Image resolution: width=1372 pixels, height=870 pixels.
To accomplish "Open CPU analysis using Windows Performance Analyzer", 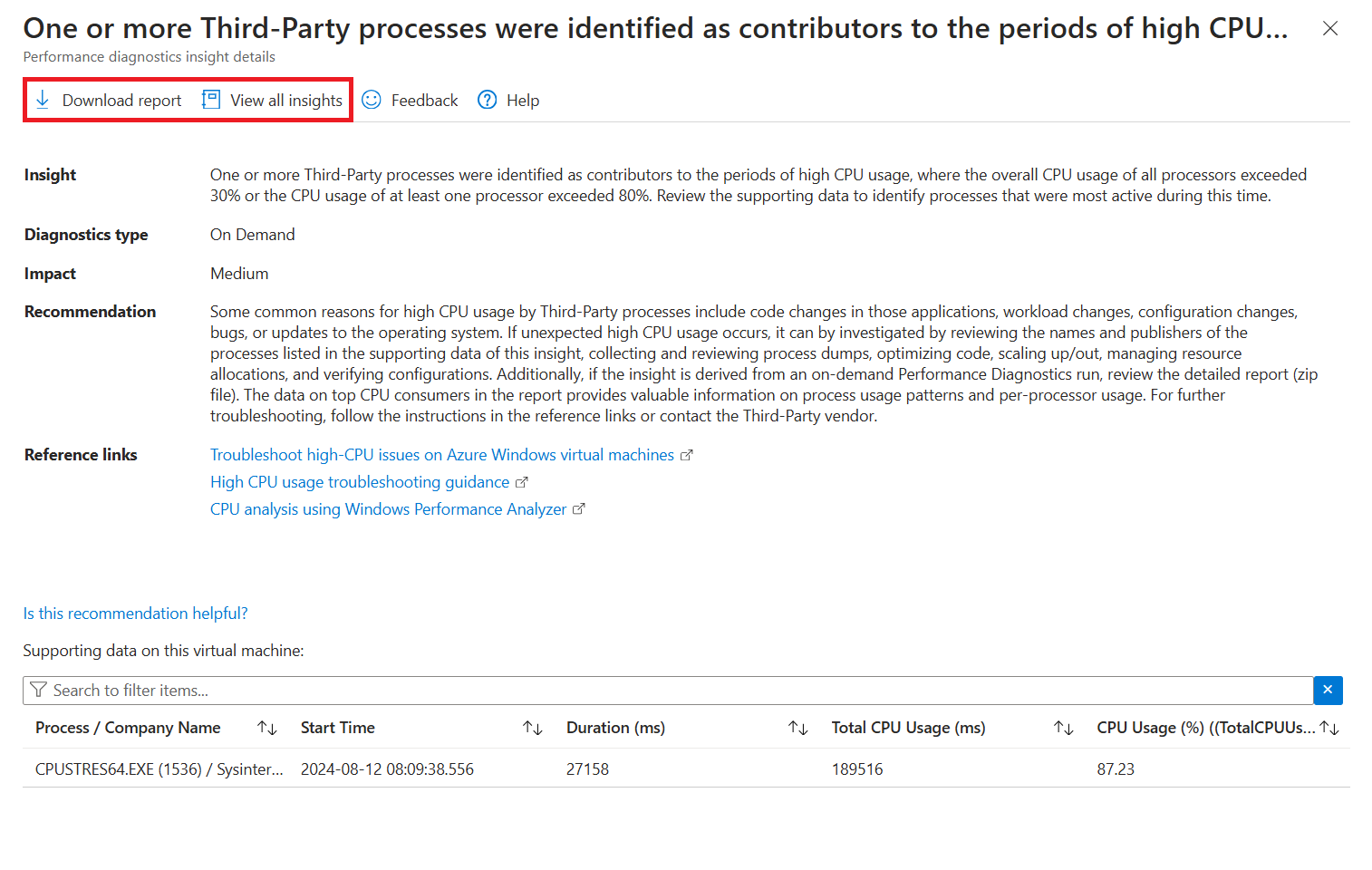I will click(388, 509).
